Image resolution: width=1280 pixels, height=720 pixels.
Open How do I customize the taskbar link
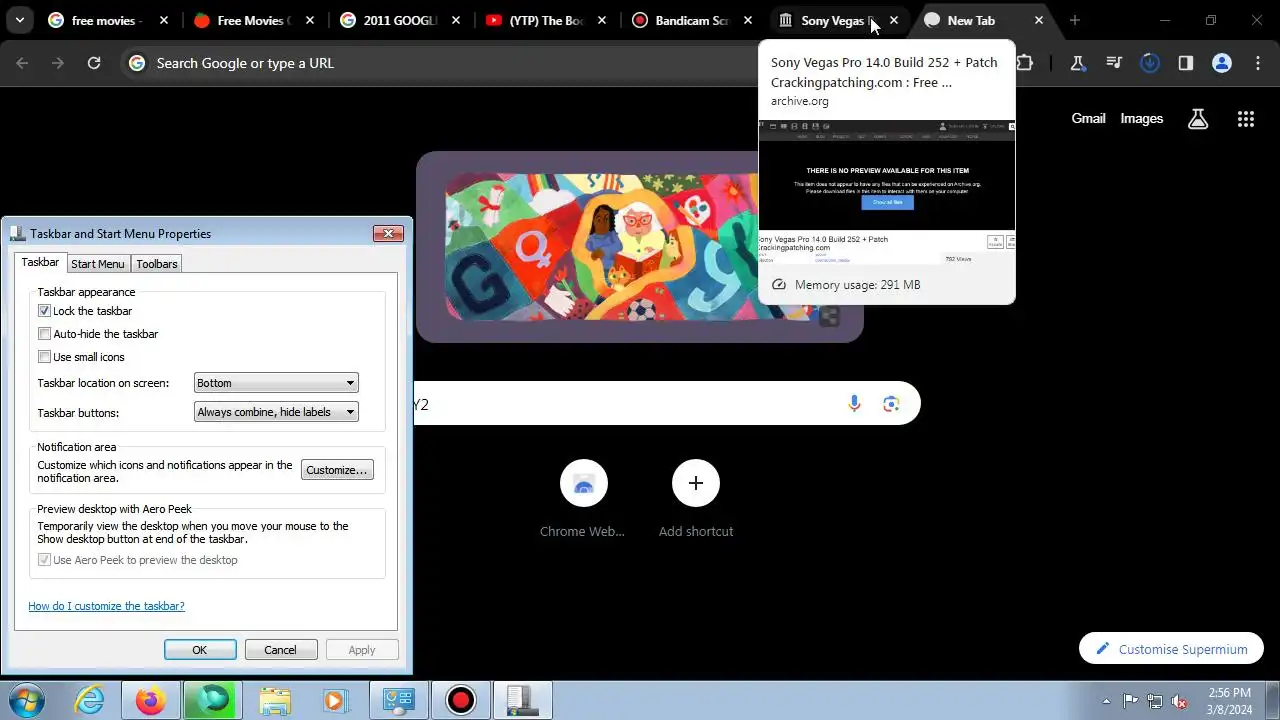point(106,606)
